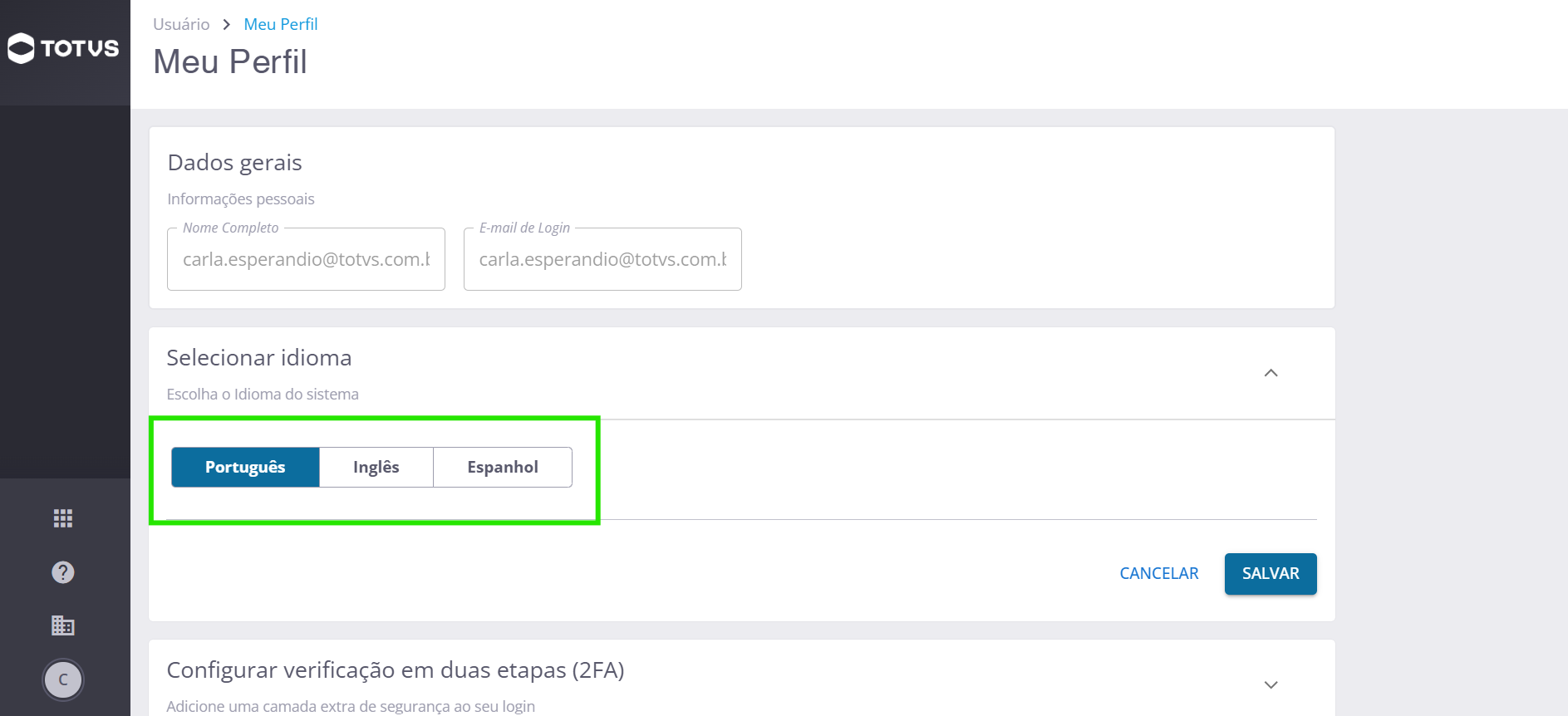Image resolution: width=1568 pixels, height=716 pixels.
Task: Expand the 2FA configuration section
Action: pos(1271,685)
